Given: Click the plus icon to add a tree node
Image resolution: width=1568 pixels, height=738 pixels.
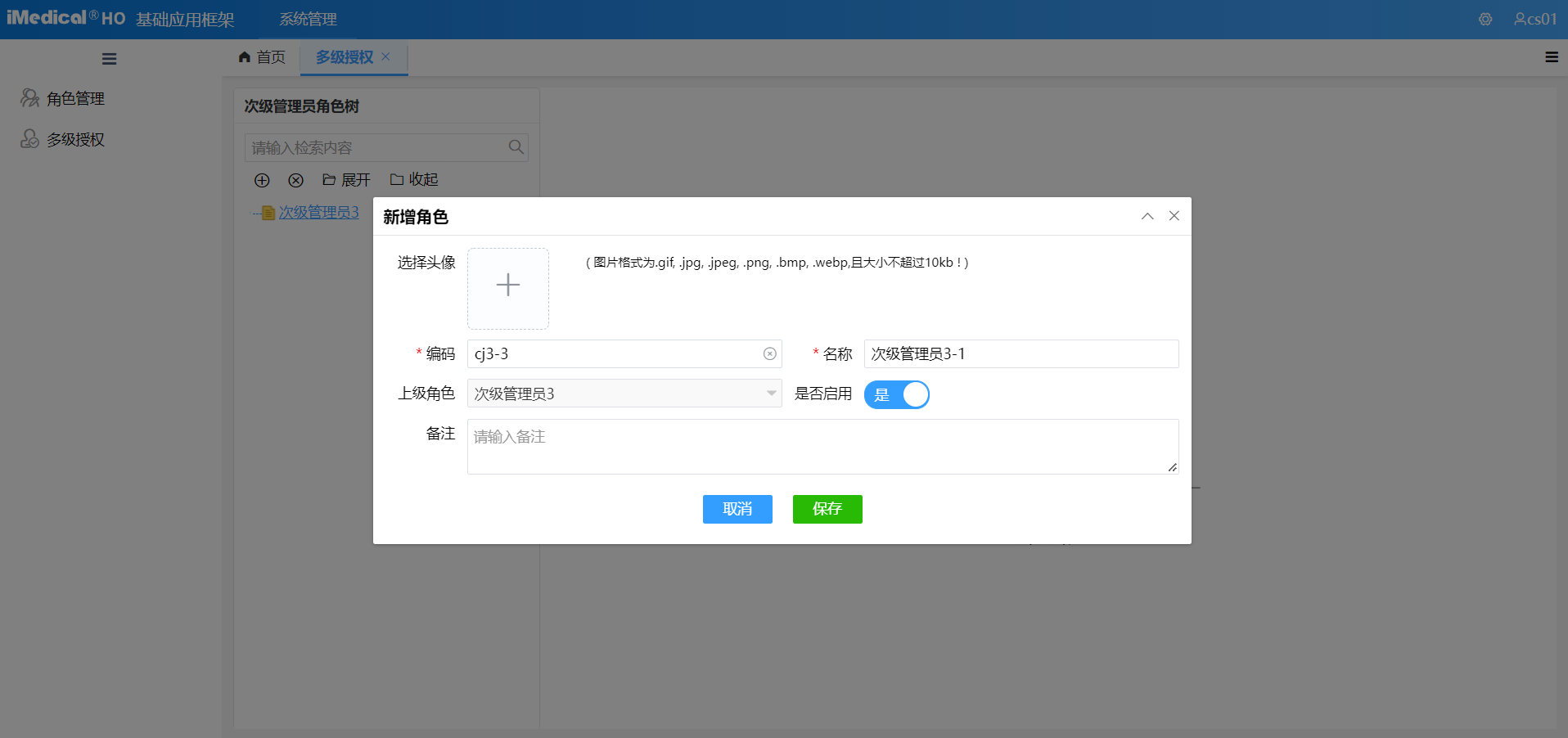Looking at the screenshot, I should point(262,180).
